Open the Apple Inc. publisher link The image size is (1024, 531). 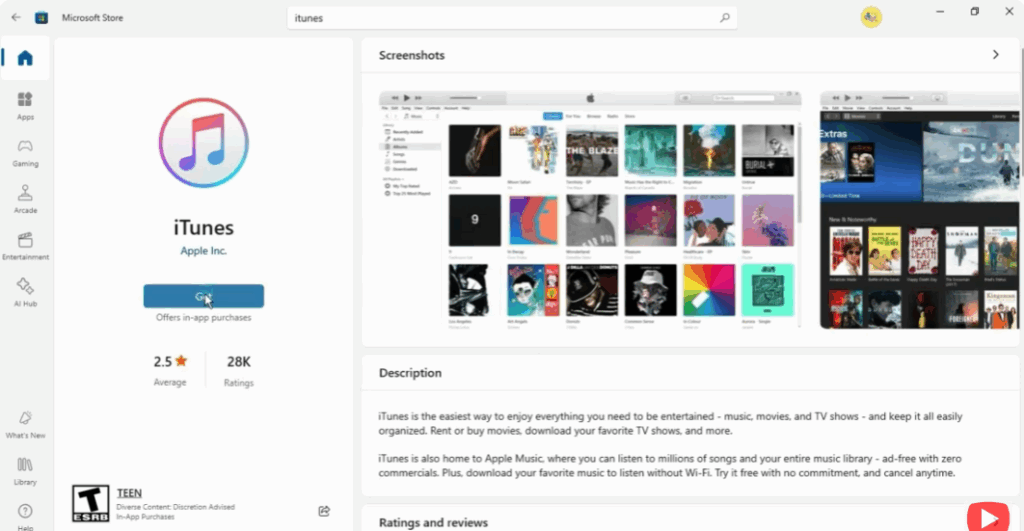tap(203, 251)
